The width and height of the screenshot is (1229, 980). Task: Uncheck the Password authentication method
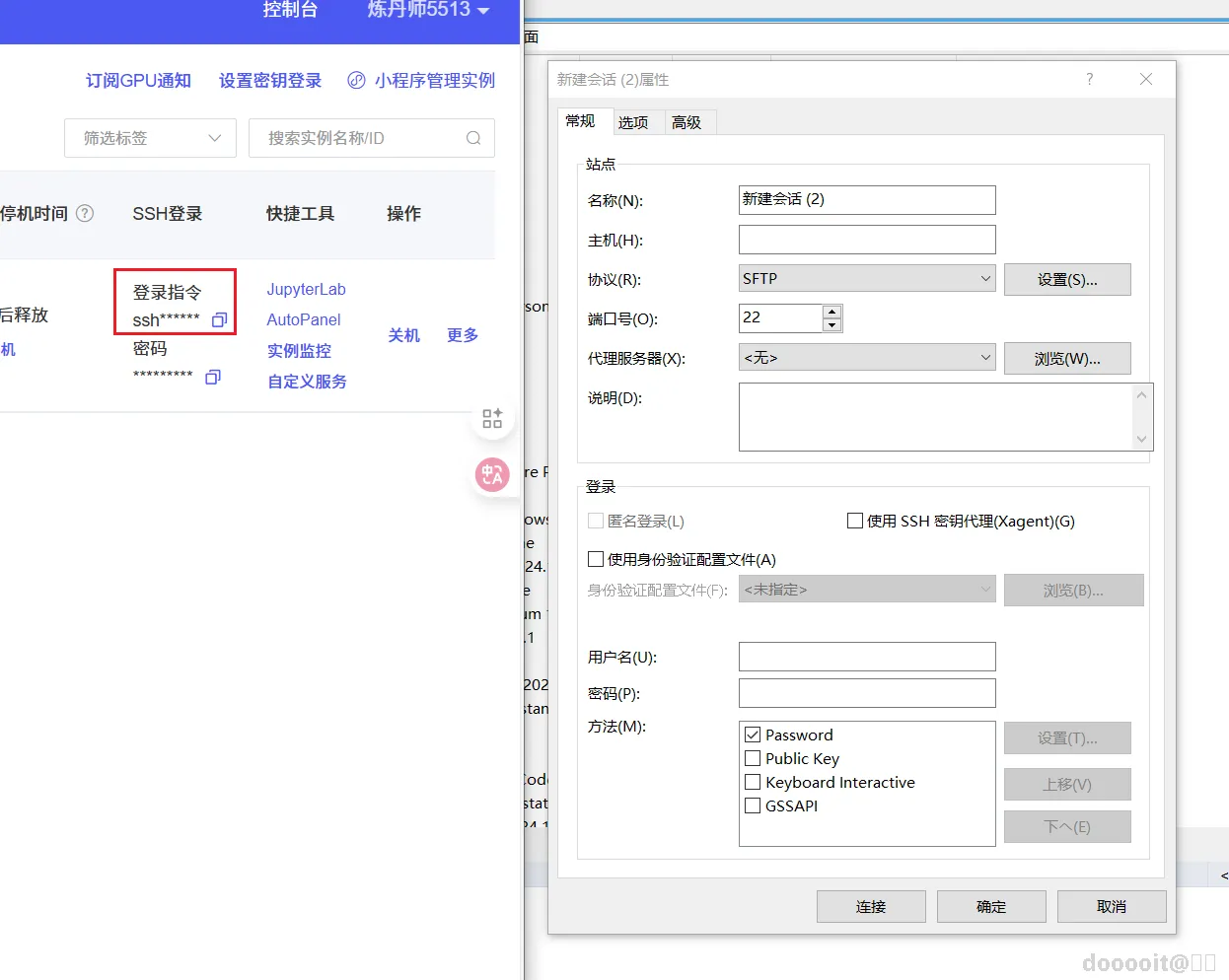click(x=754, y=734)
